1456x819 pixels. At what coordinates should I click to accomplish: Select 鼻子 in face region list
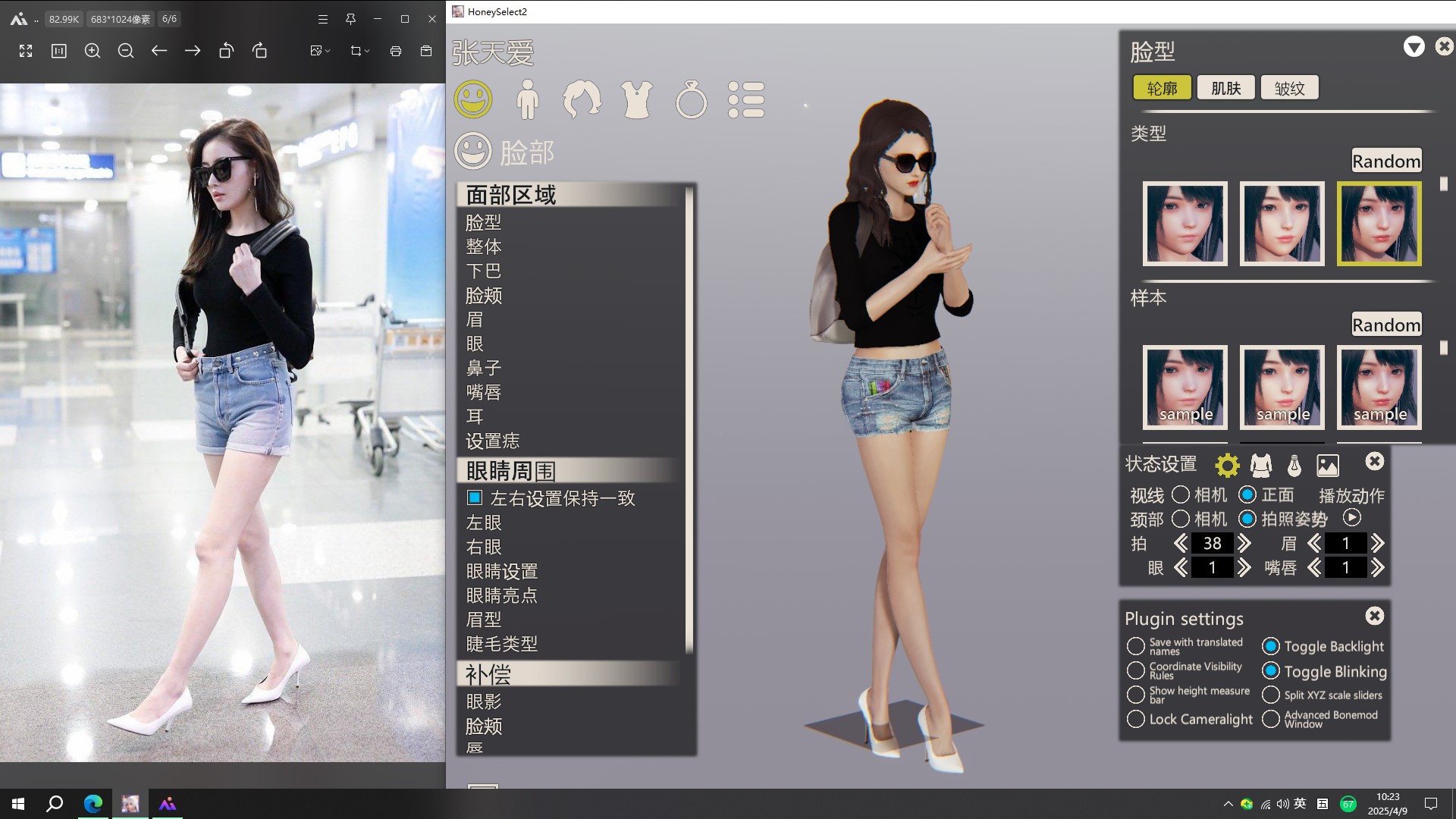484,368
